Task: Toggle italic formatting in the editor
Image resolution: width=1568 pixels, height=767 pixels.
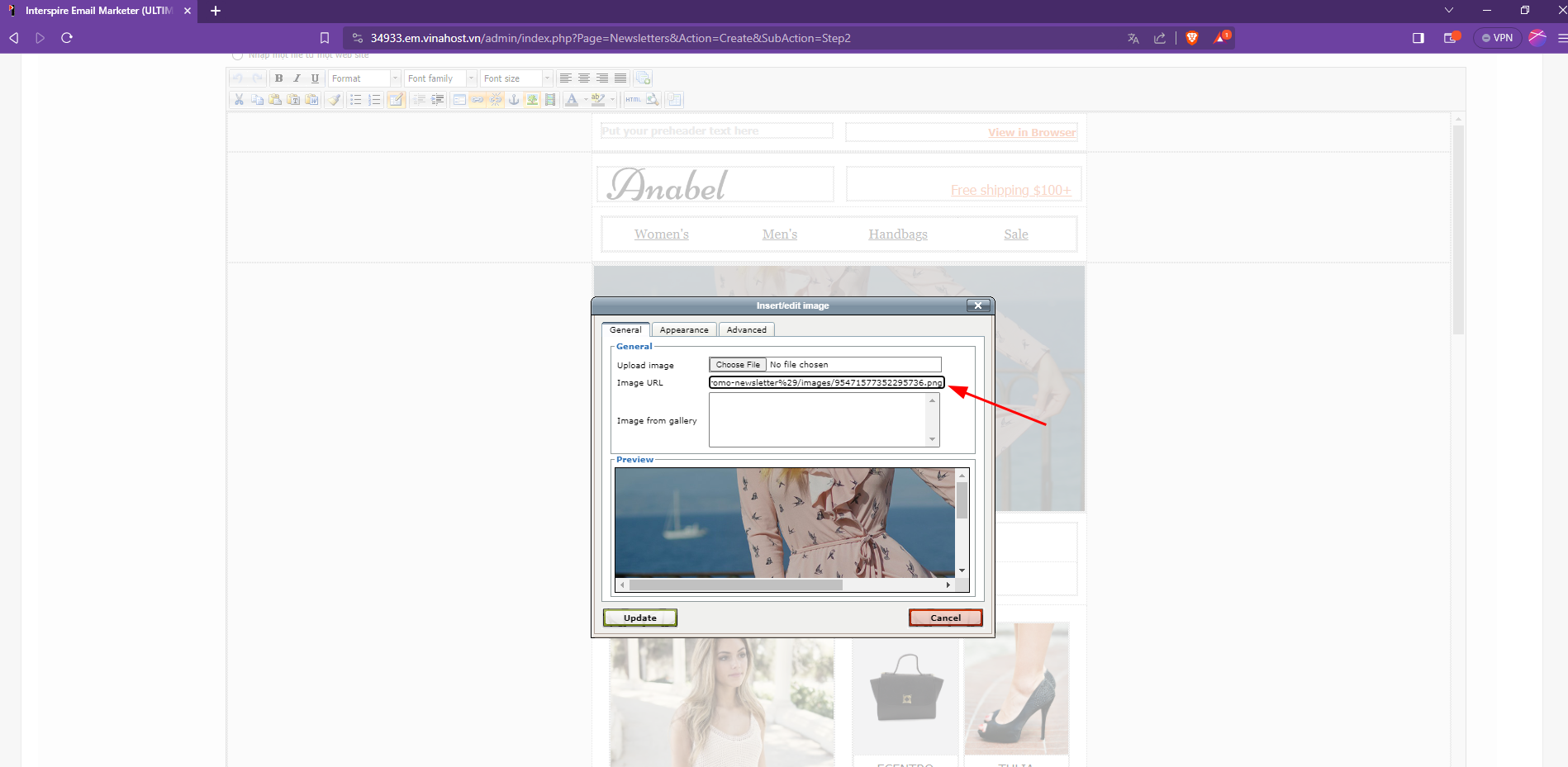Action: point(297,78)
